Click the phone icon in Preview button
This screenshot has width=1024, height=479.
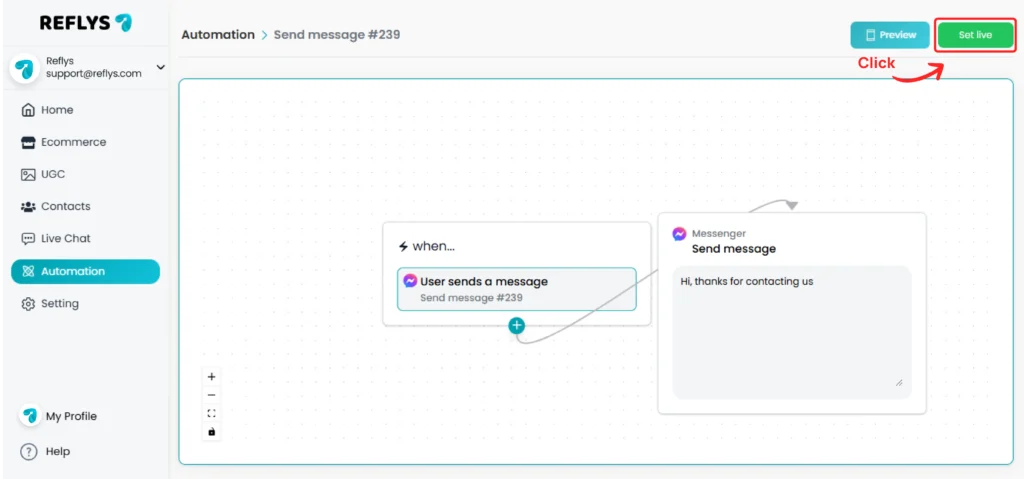[x=870, y=35]
